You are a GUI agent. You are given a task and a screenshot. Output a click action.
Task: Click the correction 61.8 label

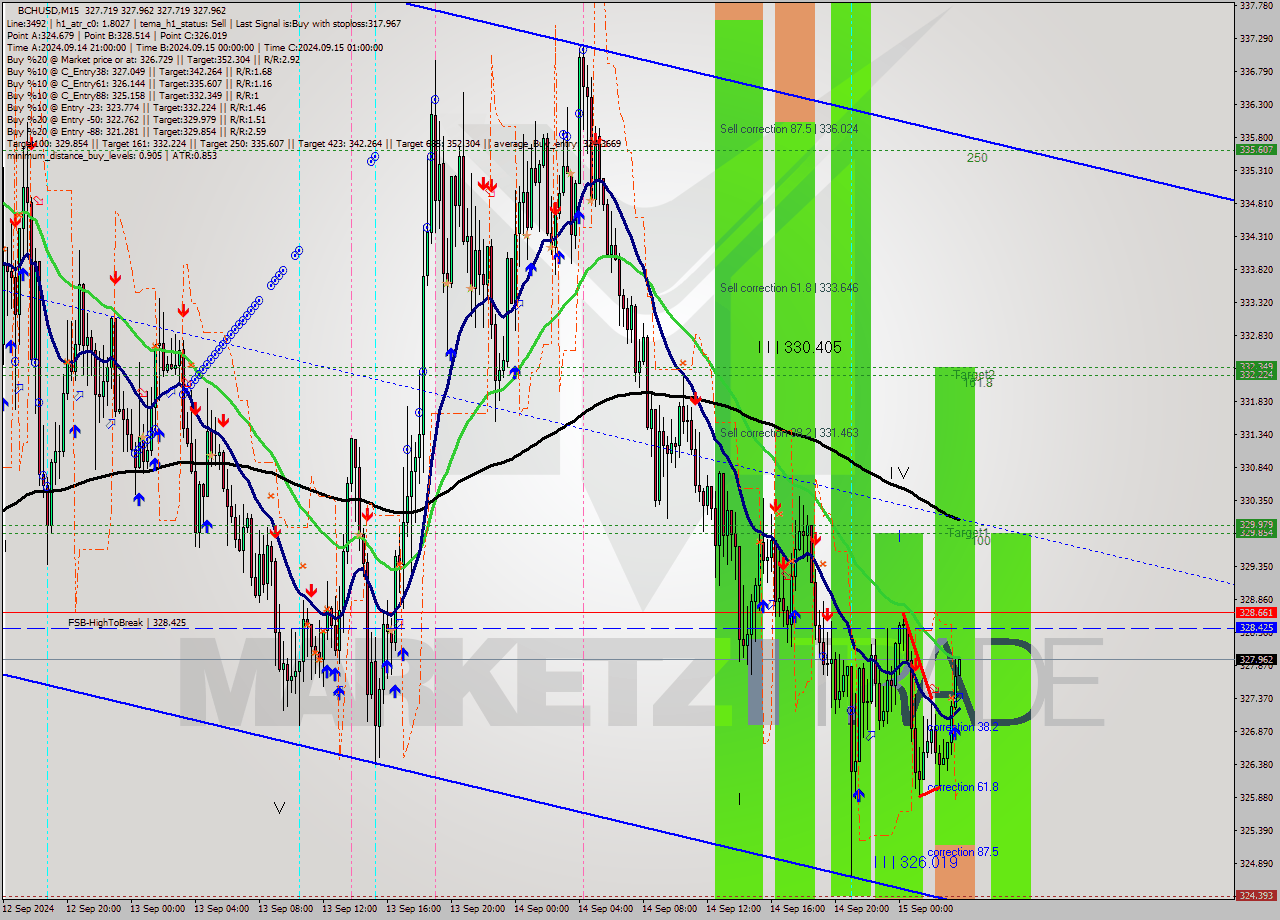962,787
